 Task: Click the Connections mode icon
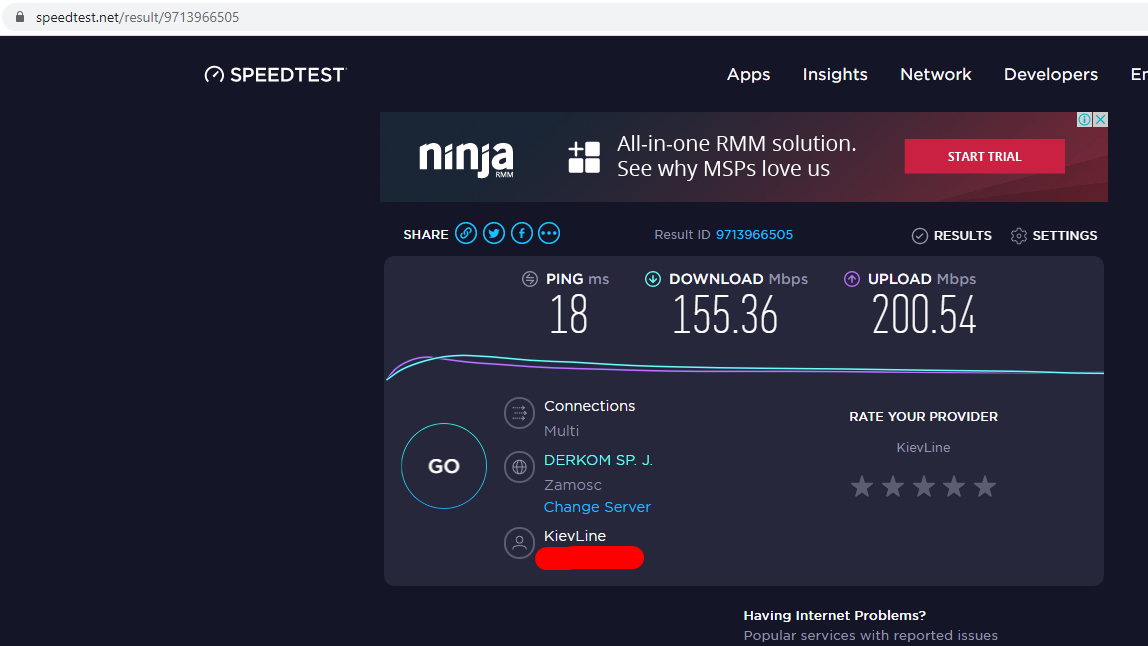(x=519, y=413)
